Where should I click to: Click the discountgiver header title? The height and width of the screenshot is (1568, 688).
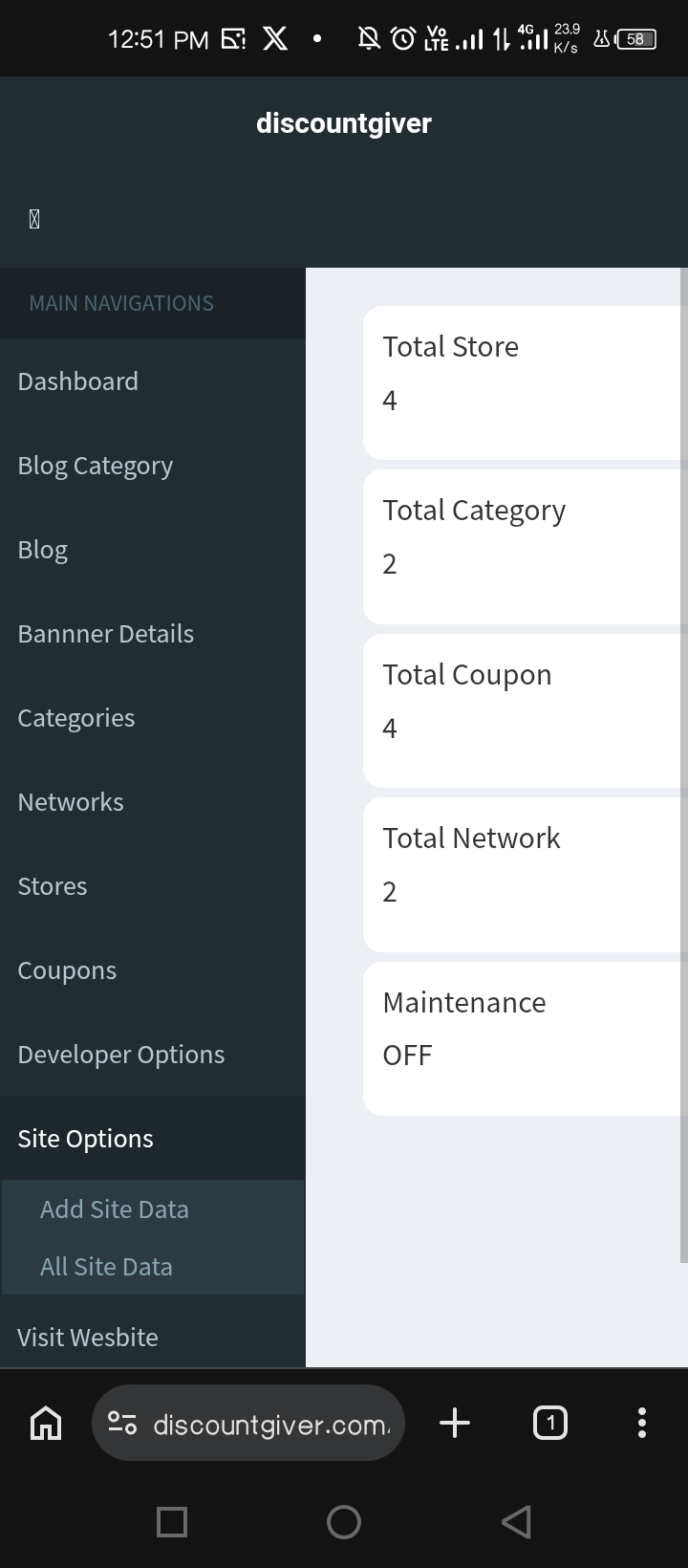(x=344, y=122)
